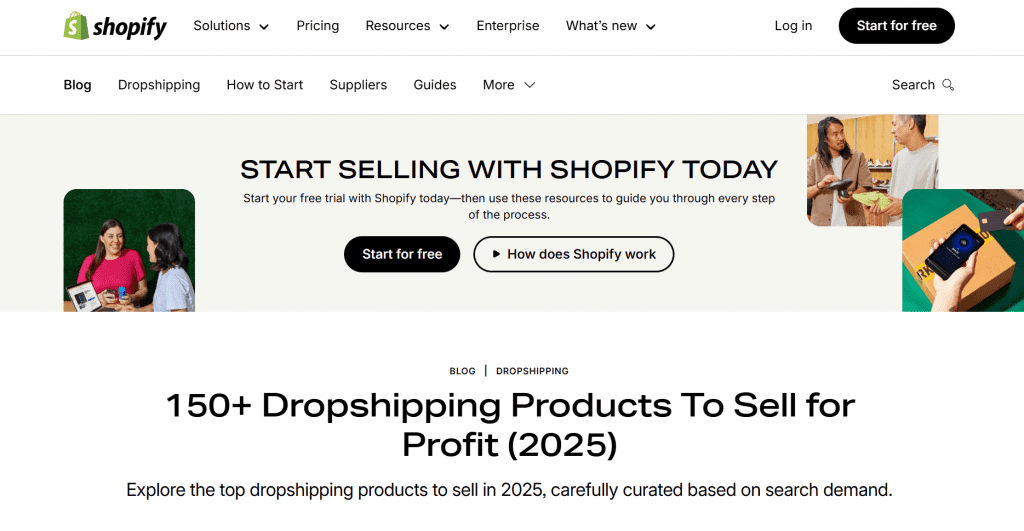The height and width of the screenshot is (531, 1024).
Task: Click the banner Start for free button
Action: tap(402, 254)
